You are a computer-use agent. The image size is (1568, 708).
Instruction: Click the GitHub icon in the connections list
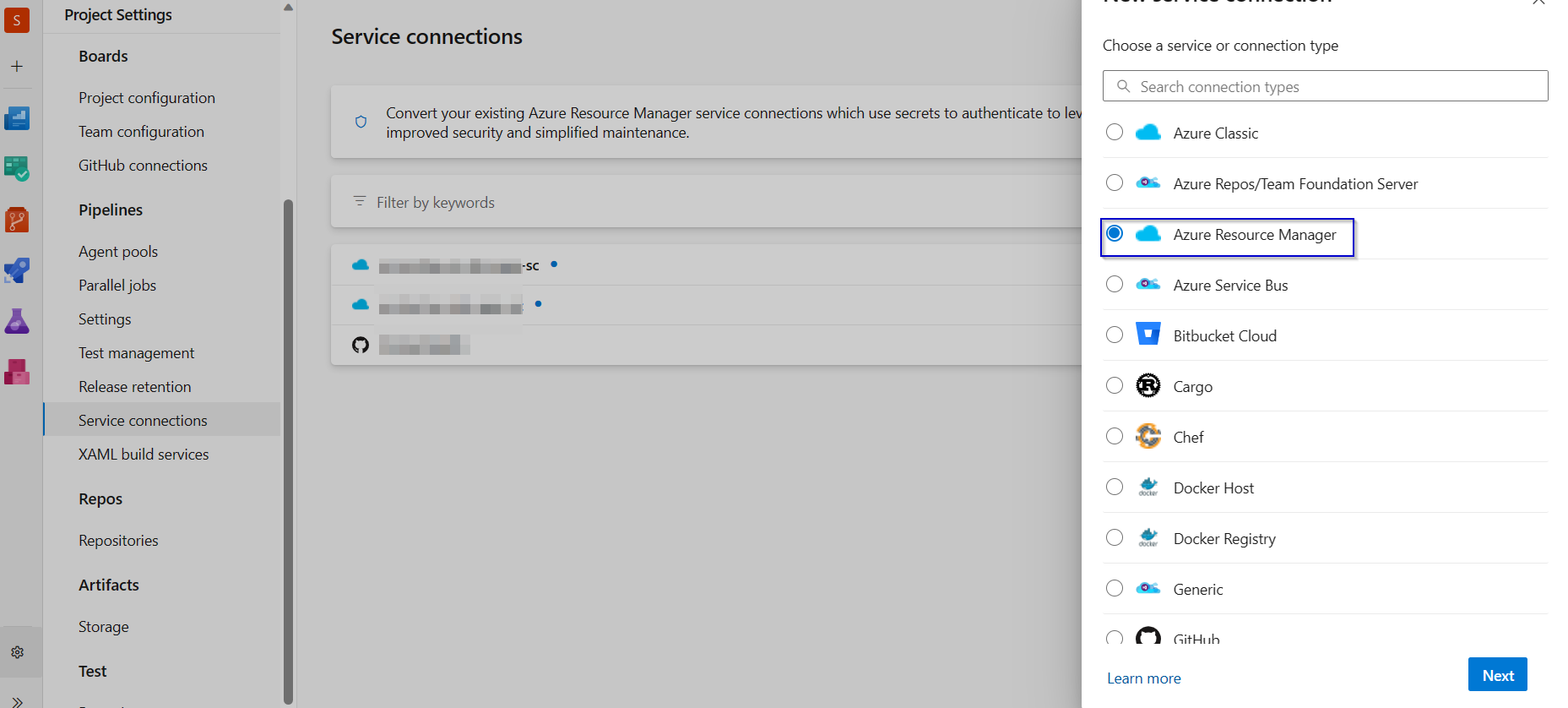click(x=361, y=345)
